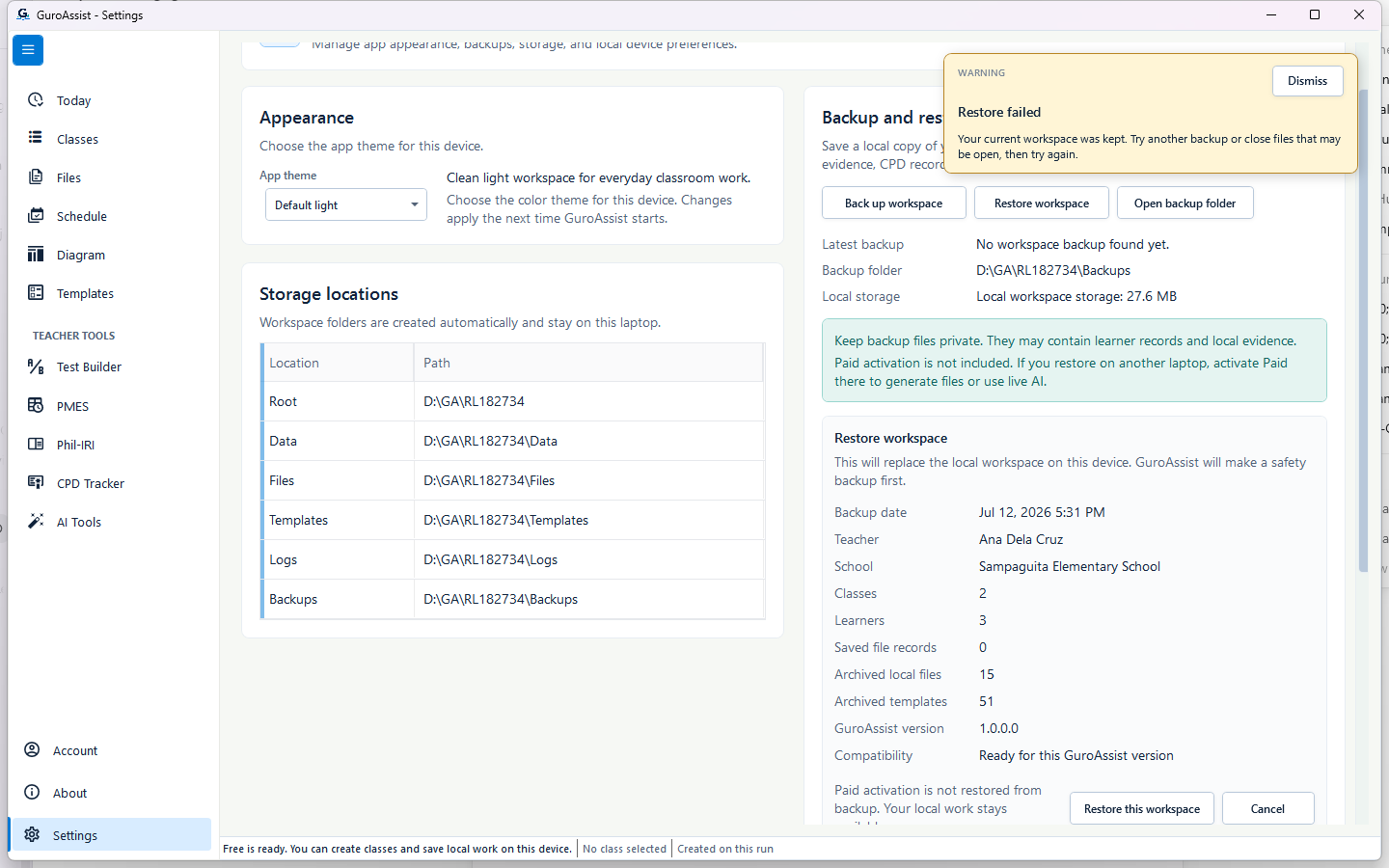Image resolution: width=1389 pixels, height=868 pixels.
Task: Click the PMES icon in sidebar
Action: 36,405
